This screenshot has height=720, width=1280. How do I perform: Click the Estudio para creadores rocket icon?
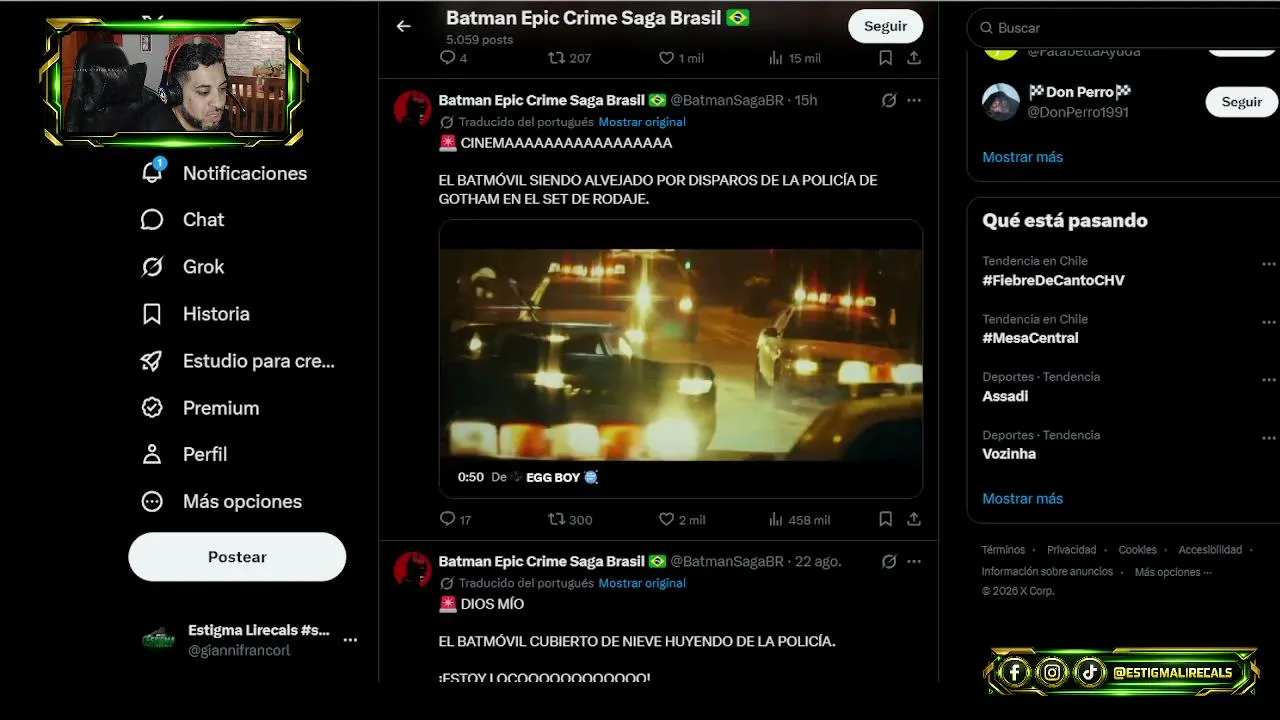(152, 361)
